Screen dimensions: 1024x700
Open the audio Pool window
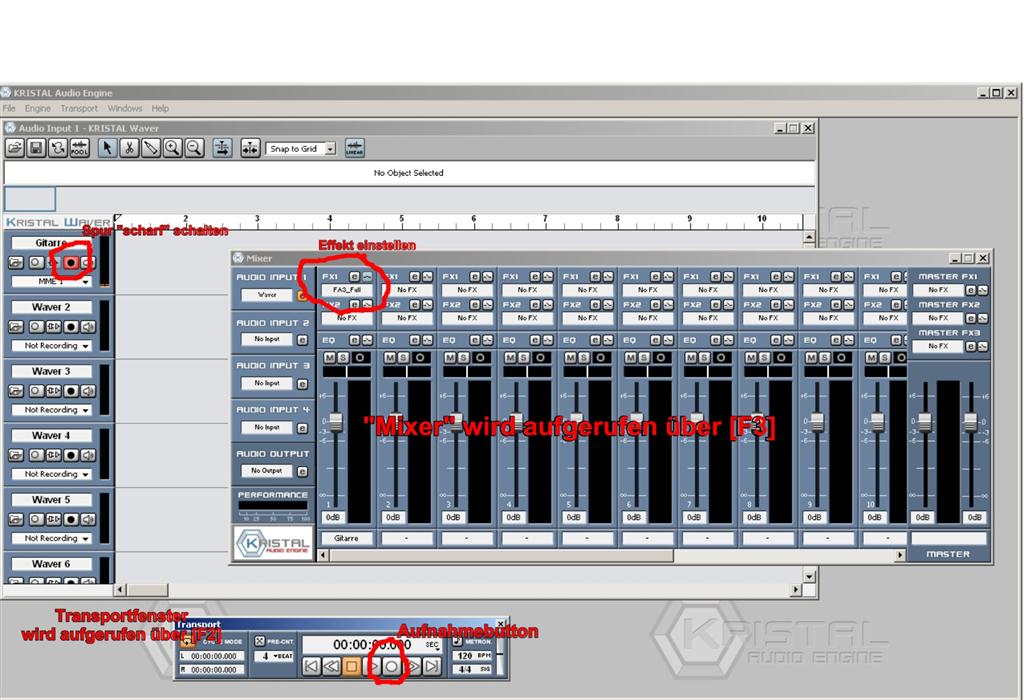point(79,149)
